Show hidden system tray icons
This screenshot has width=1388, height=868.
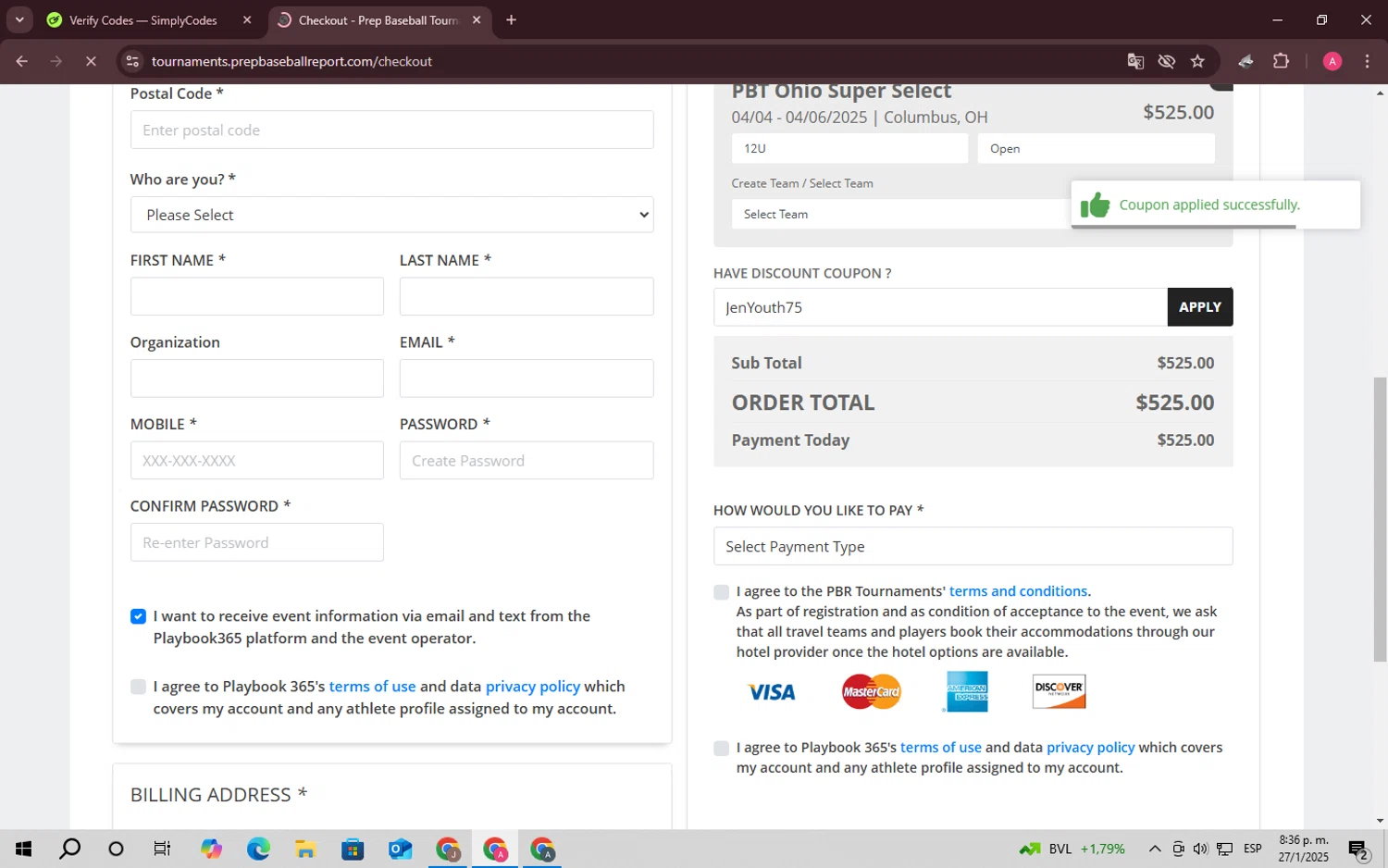coord(1155,849)
